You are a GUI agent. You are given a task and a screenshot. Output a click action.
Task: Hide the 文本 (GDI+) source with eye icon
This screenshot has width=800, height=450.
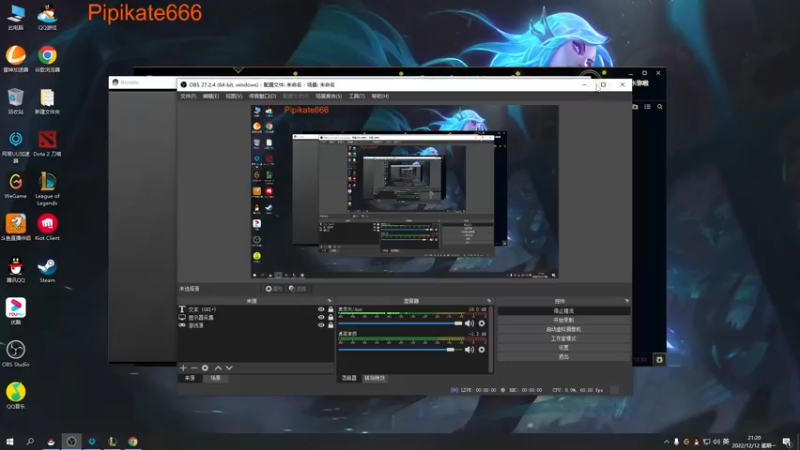click(321, 309)
